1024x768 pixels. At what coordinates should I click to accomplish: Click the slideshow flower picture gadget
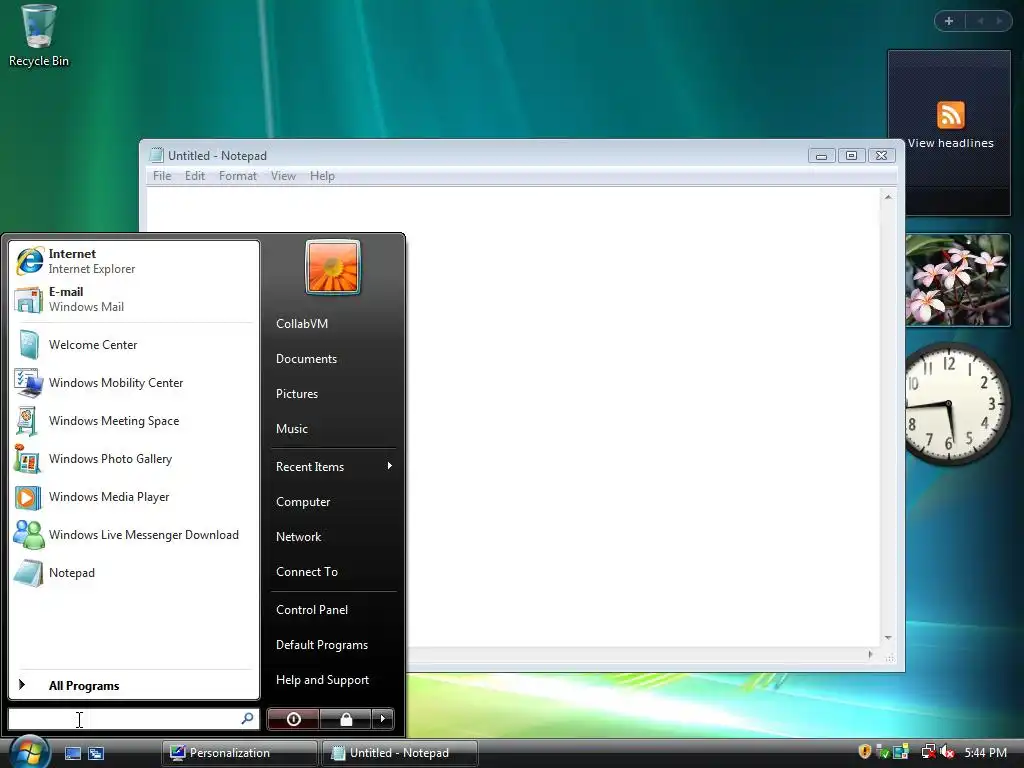(957, 280)
